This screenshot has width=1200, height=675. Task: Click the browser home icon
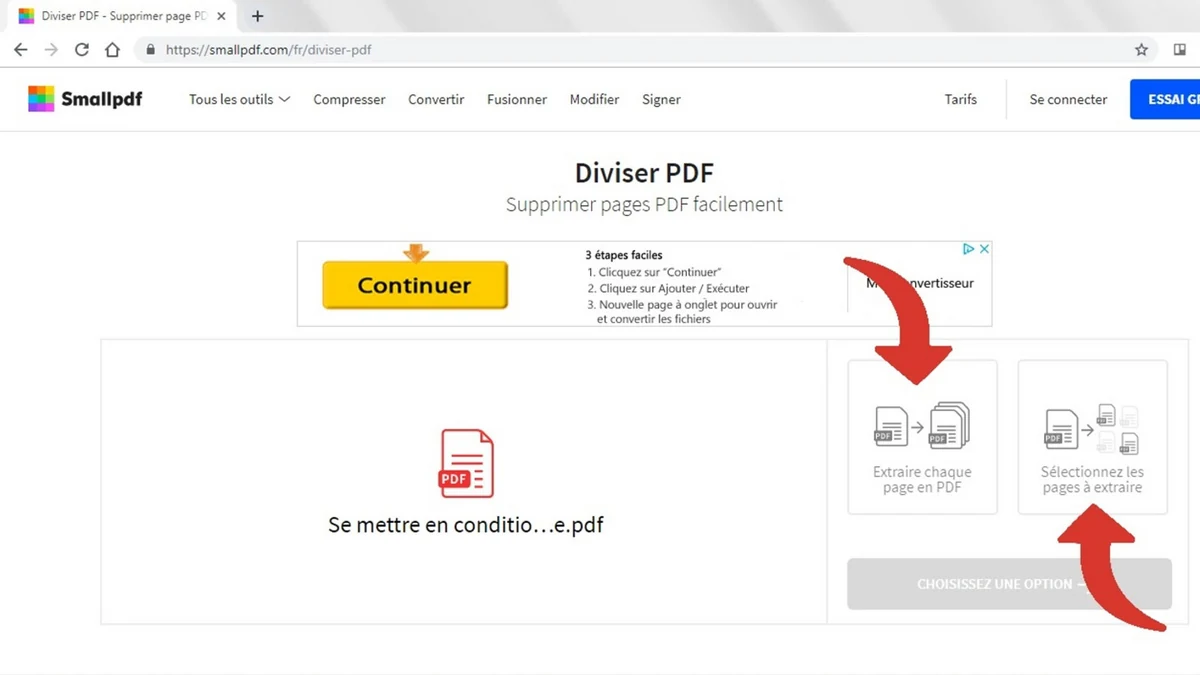click(112, 48)
